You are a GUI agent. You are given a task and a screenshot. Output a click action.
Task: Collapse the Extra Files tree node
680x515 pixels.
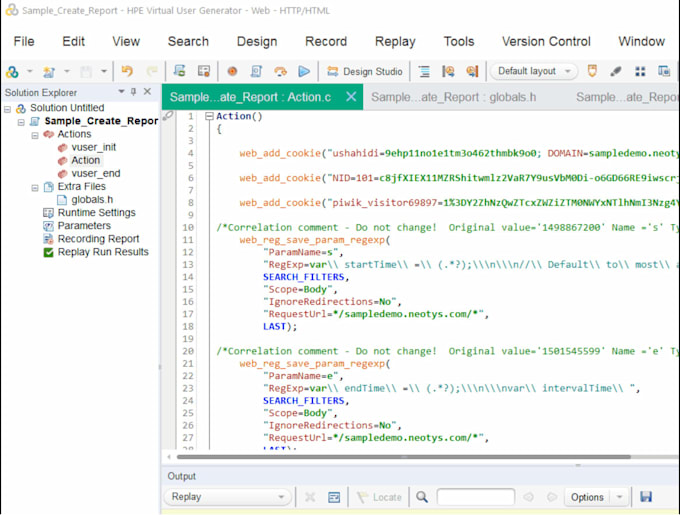[35, 187]
